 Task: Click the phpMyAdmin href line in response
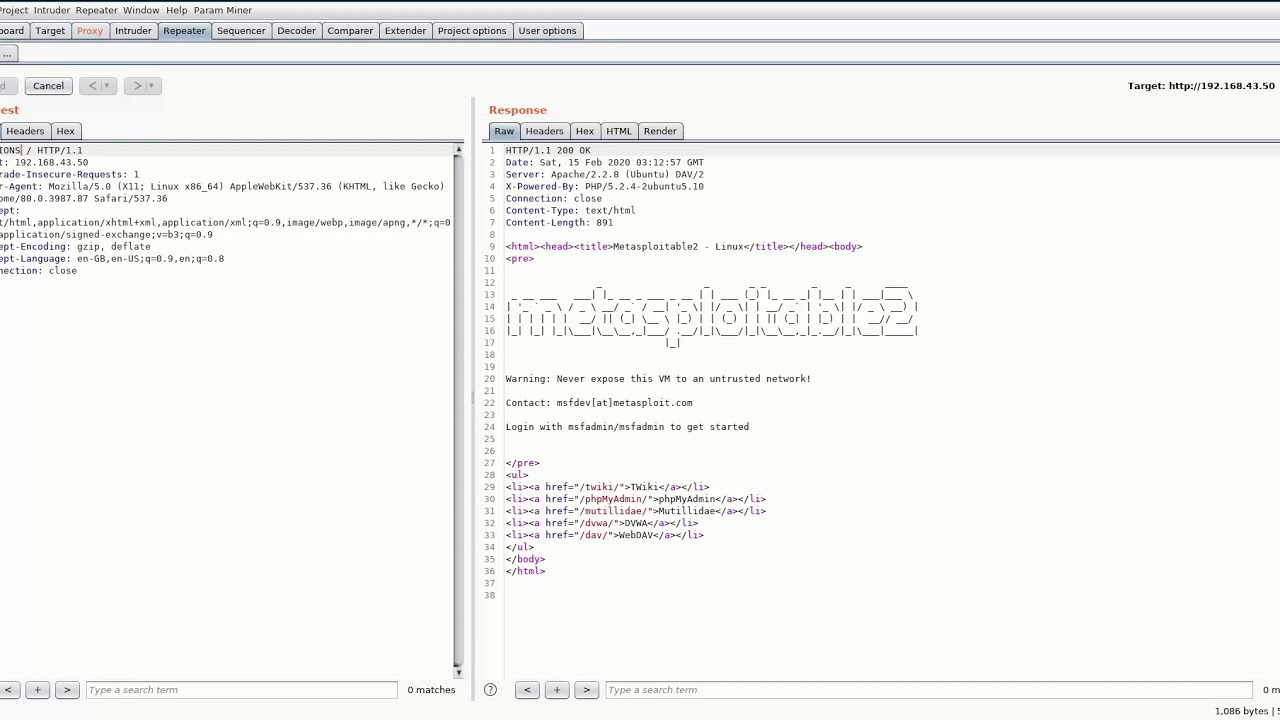click(635, 499)
